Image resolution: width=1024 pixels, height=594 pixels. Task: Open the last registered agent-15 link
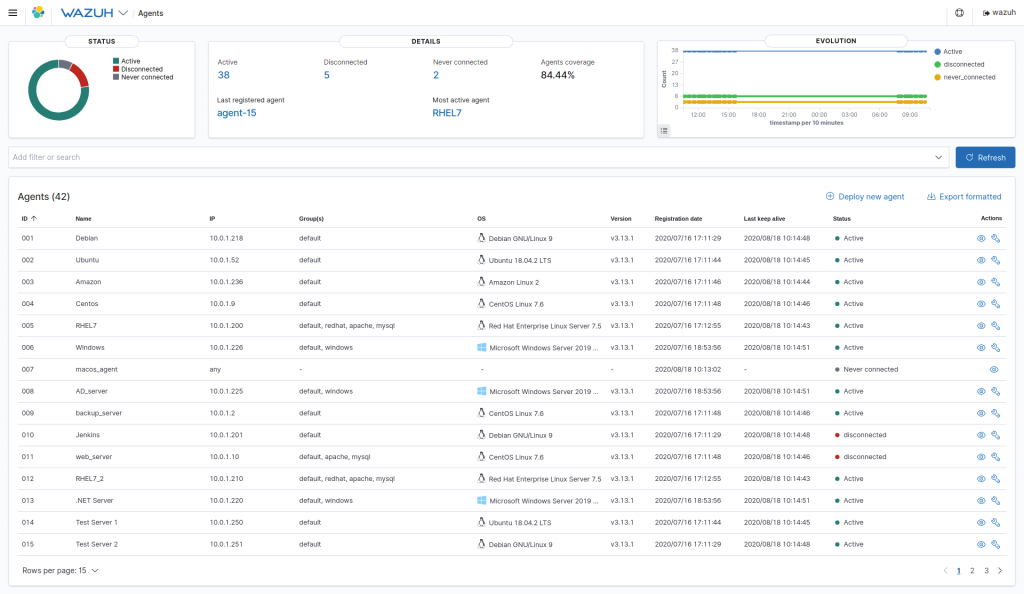(236, 113)
